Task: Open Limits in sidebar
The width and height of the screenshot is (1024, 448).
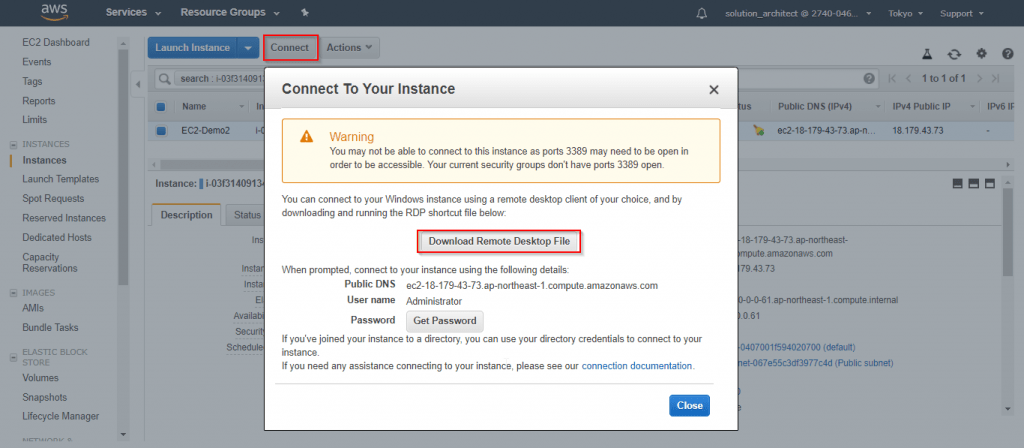Action: 35,120
